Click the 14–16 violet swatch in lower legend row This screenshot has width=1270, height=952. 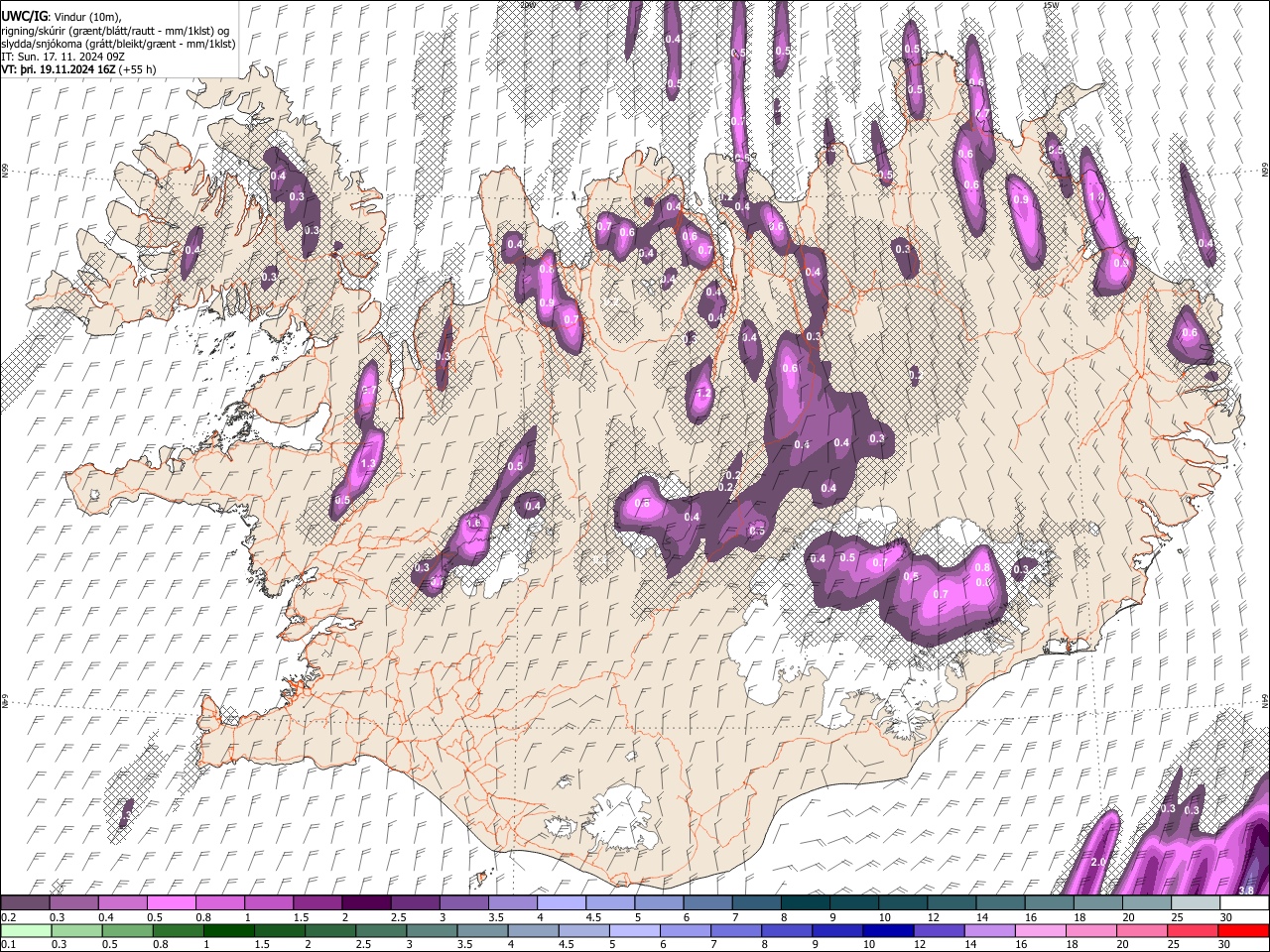coord(990,931)
